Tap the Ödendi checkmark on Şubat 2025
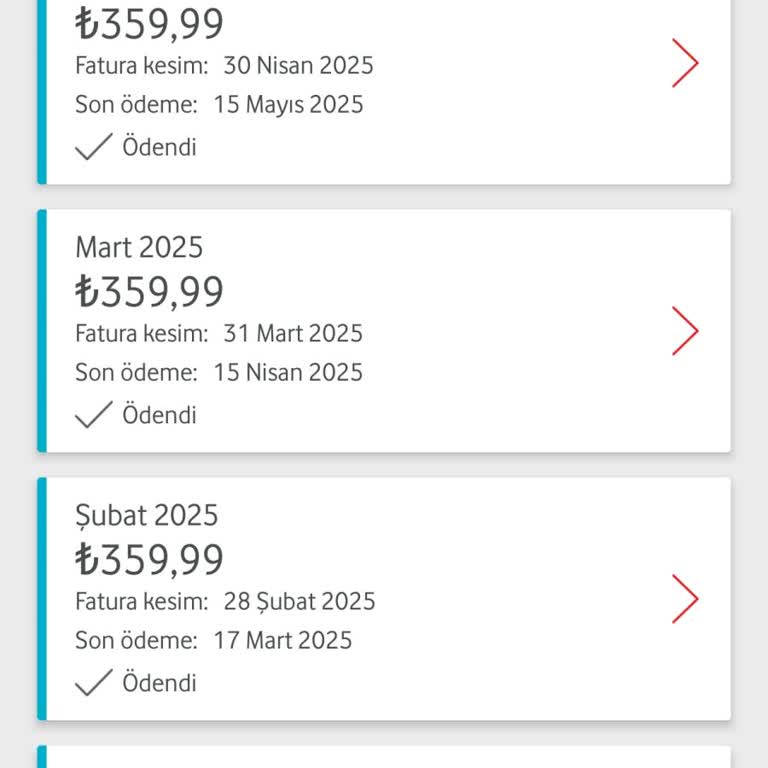The width and height of the screenshot is (768, 768). click(x=94, y=682)
